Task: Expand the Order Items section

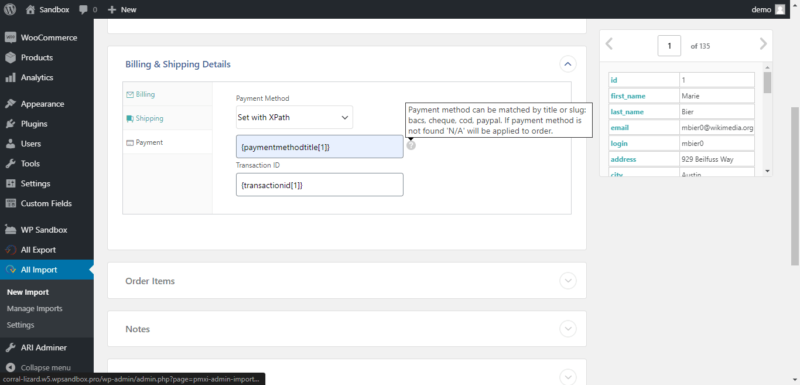Action: [568, 281]
